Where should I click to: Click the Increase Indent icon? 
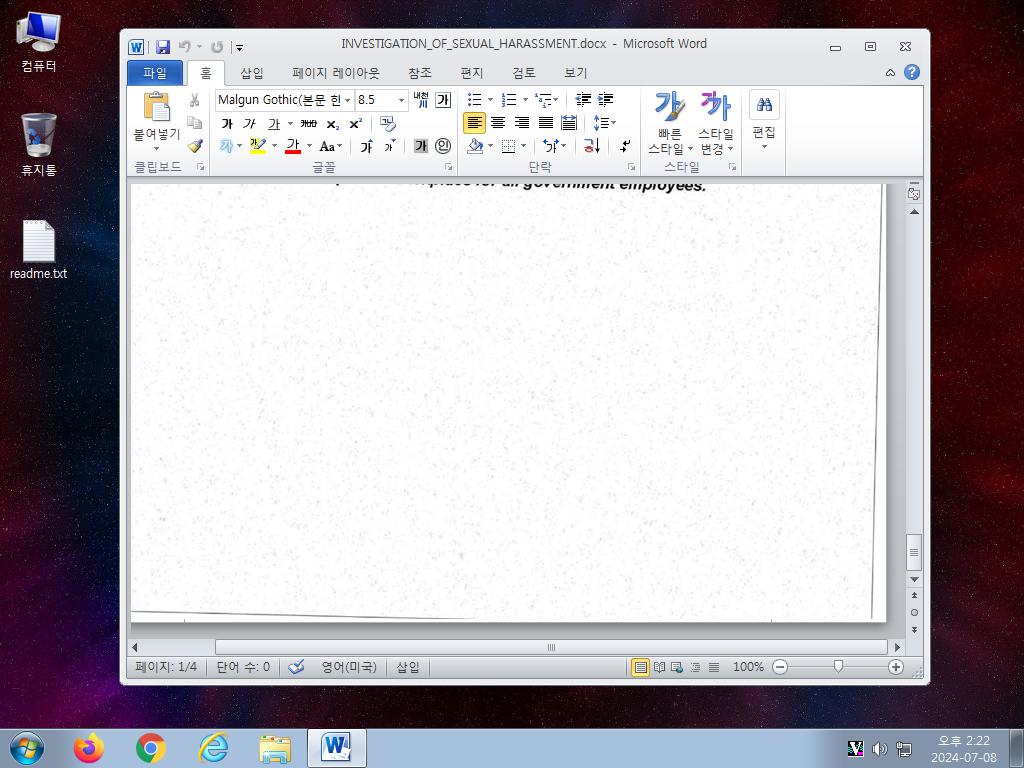pos(605,100)
